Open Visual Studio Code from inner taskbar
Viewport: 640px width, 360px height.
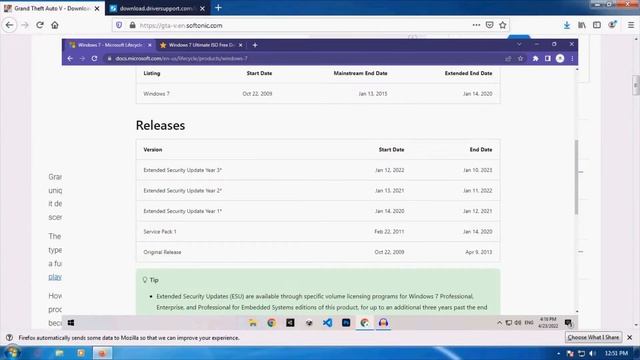click(x=327, y=323)
